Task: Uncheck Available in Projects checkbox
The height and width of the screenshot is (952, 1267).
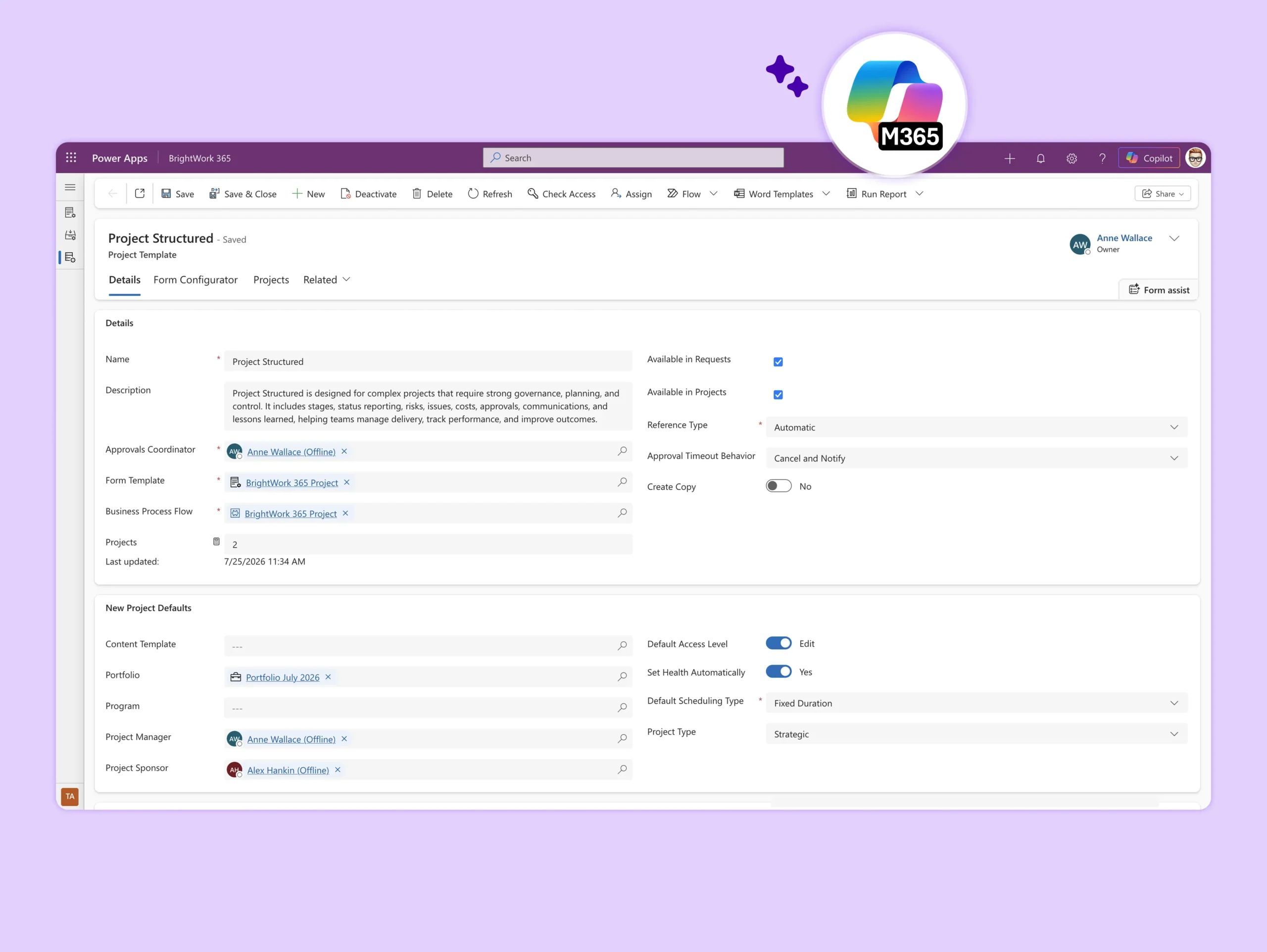Action: tap(778, 395)
